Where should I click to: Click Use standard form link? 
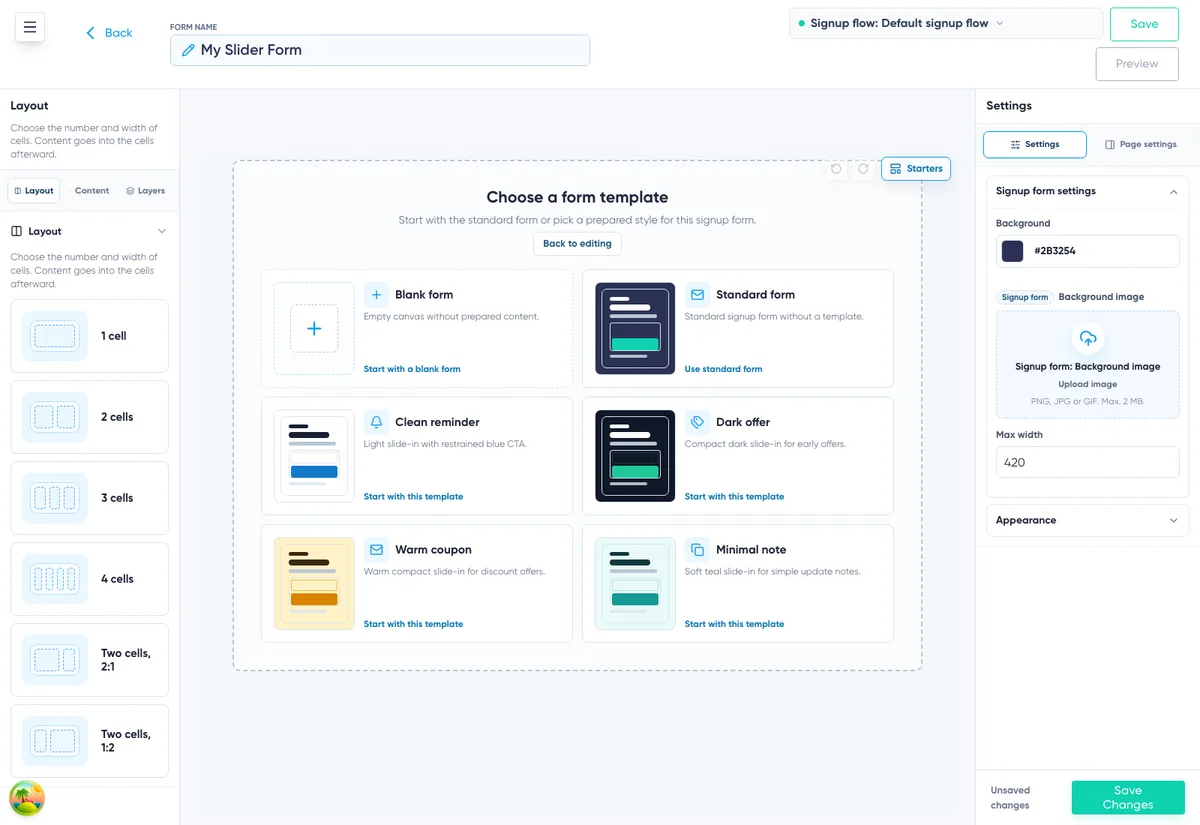(x=723, y=369)
